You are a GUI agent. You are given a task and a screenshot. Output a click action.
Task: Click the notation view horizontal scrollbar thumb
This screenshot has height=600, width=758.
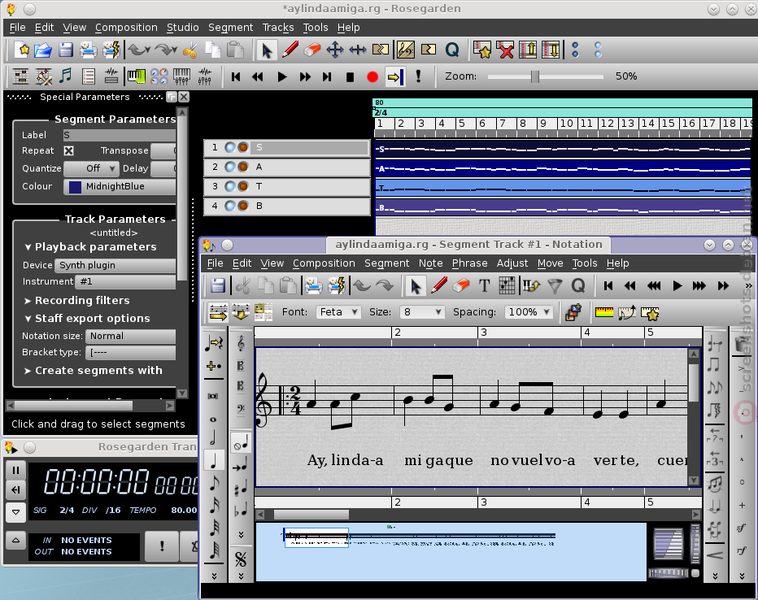[311, 514]
